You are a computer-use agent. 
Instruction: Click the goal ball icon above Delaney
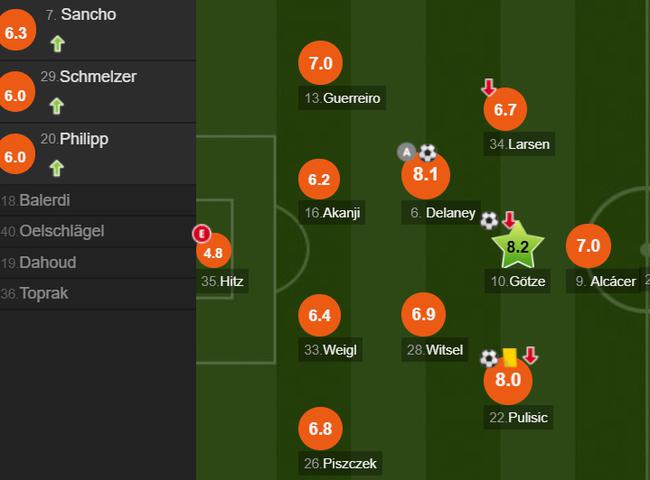[x=427, y=153]
